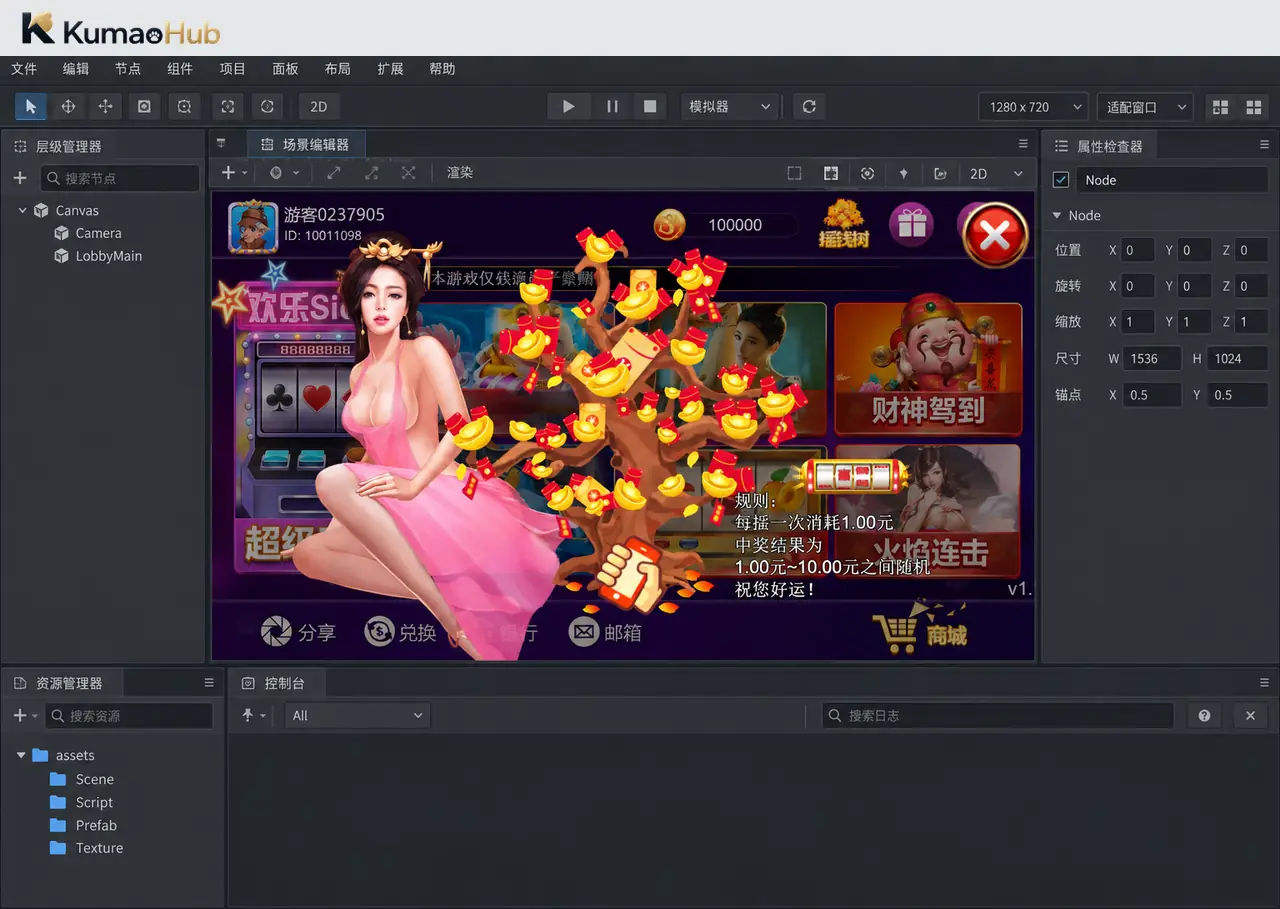Clear console with the X button
The image size is (1280, 909).
pos(1250,715)
